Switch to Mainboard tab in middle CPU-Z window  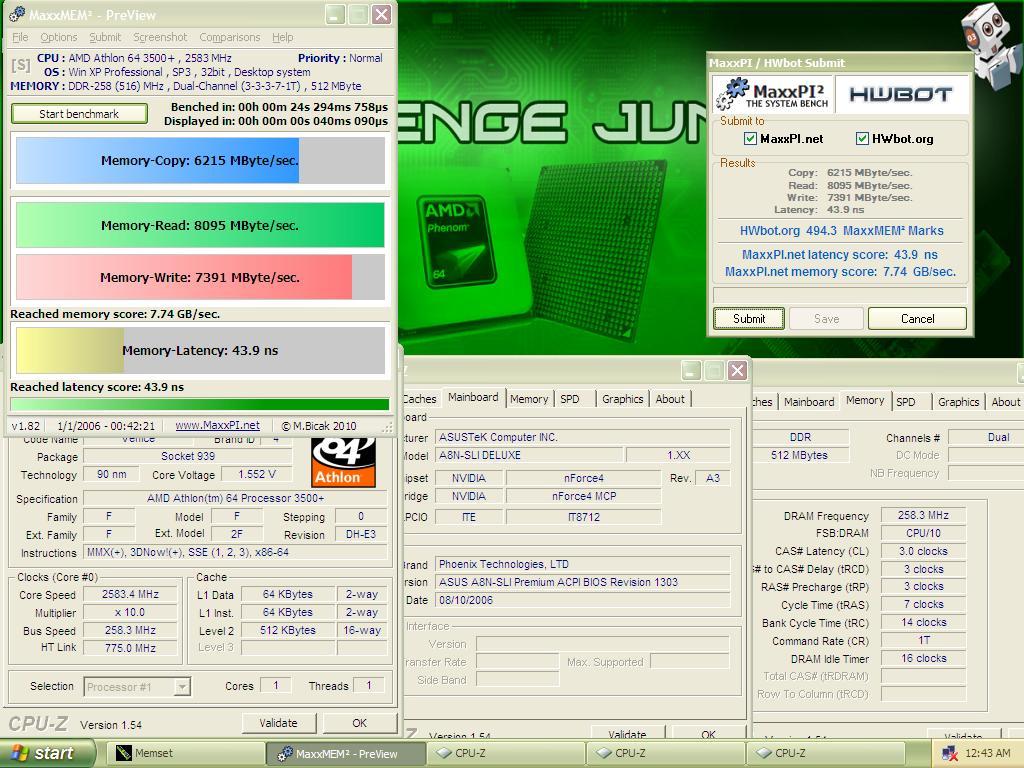(x=473, y=397)
